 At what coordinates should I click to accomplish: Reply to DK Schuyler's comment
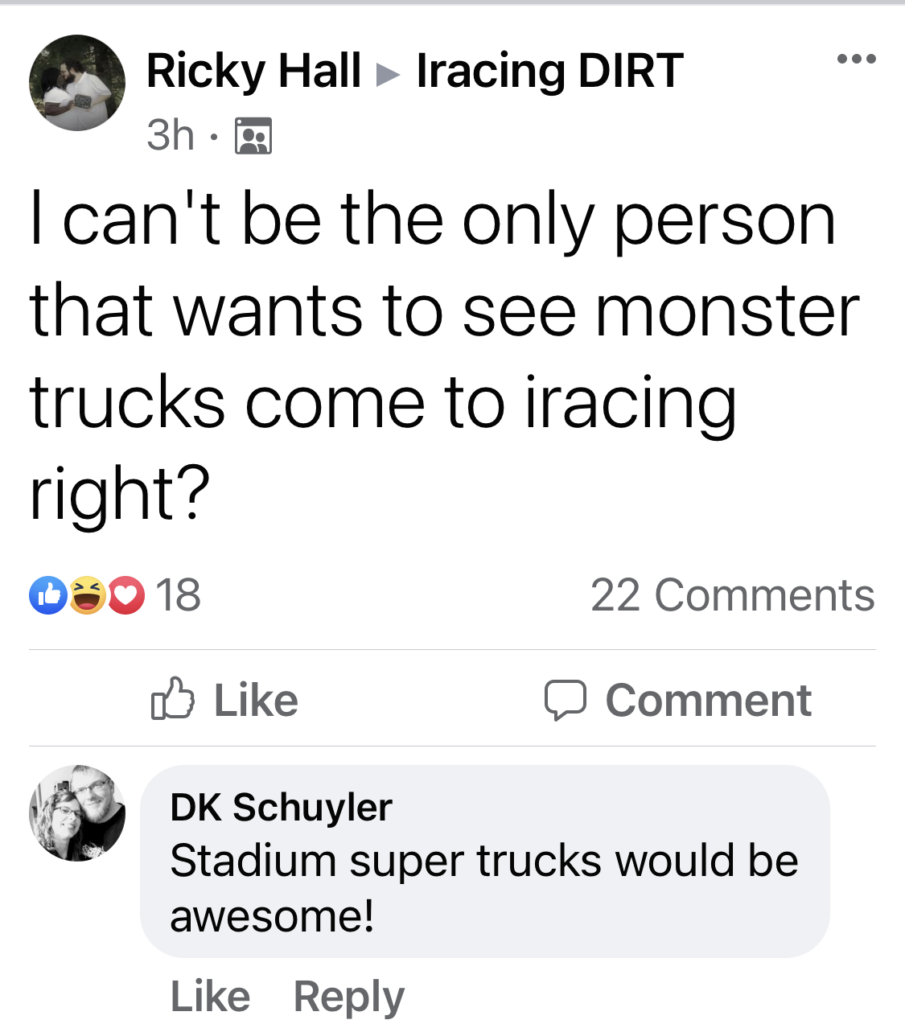(x=349, y=996)
